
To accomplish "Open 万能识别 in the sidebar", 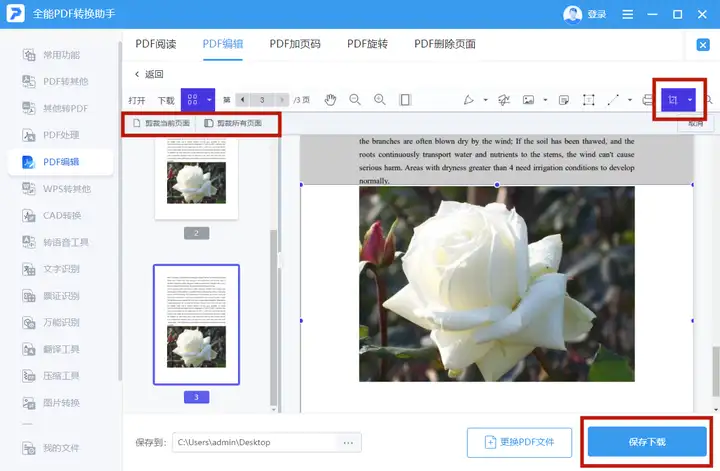I will click(x=61, y=322).
